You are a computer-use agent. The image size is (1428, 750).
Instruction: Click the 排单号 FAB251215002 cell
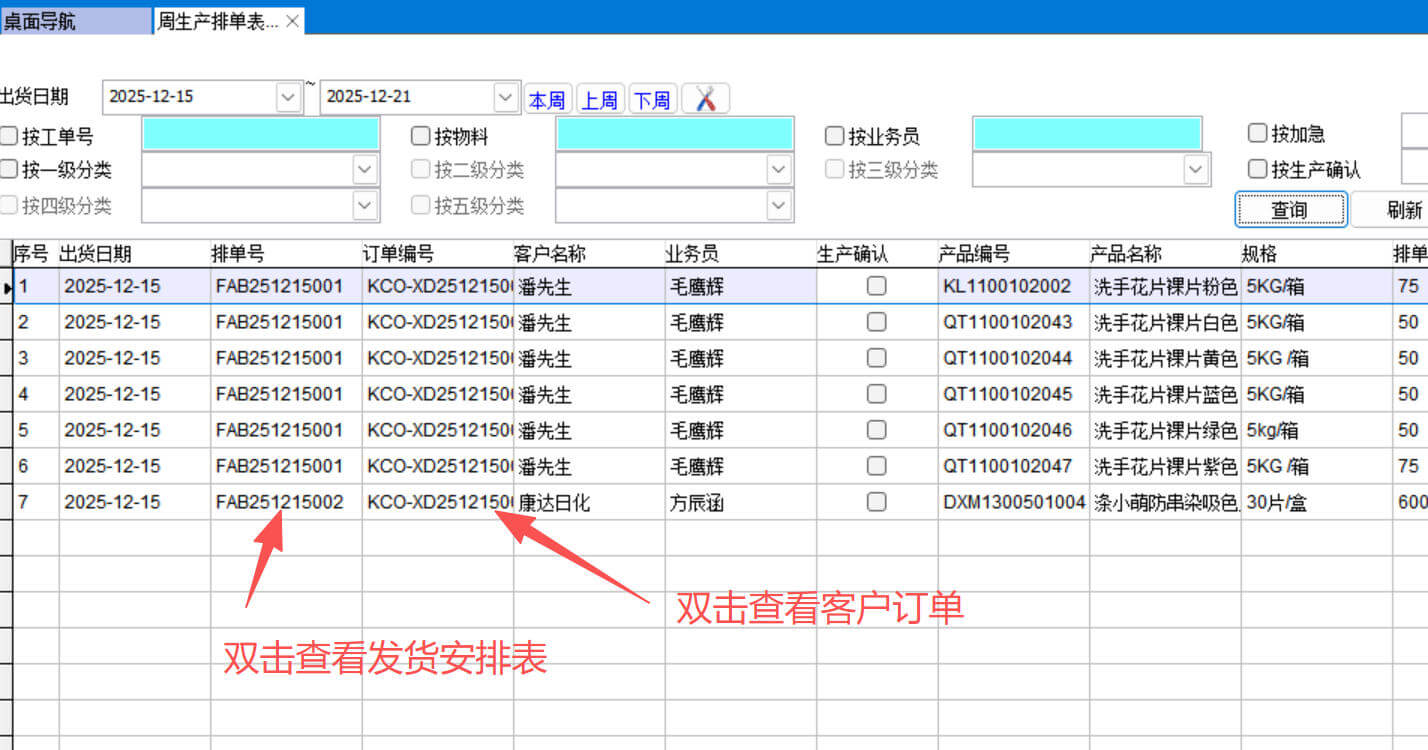click(279, 502)
